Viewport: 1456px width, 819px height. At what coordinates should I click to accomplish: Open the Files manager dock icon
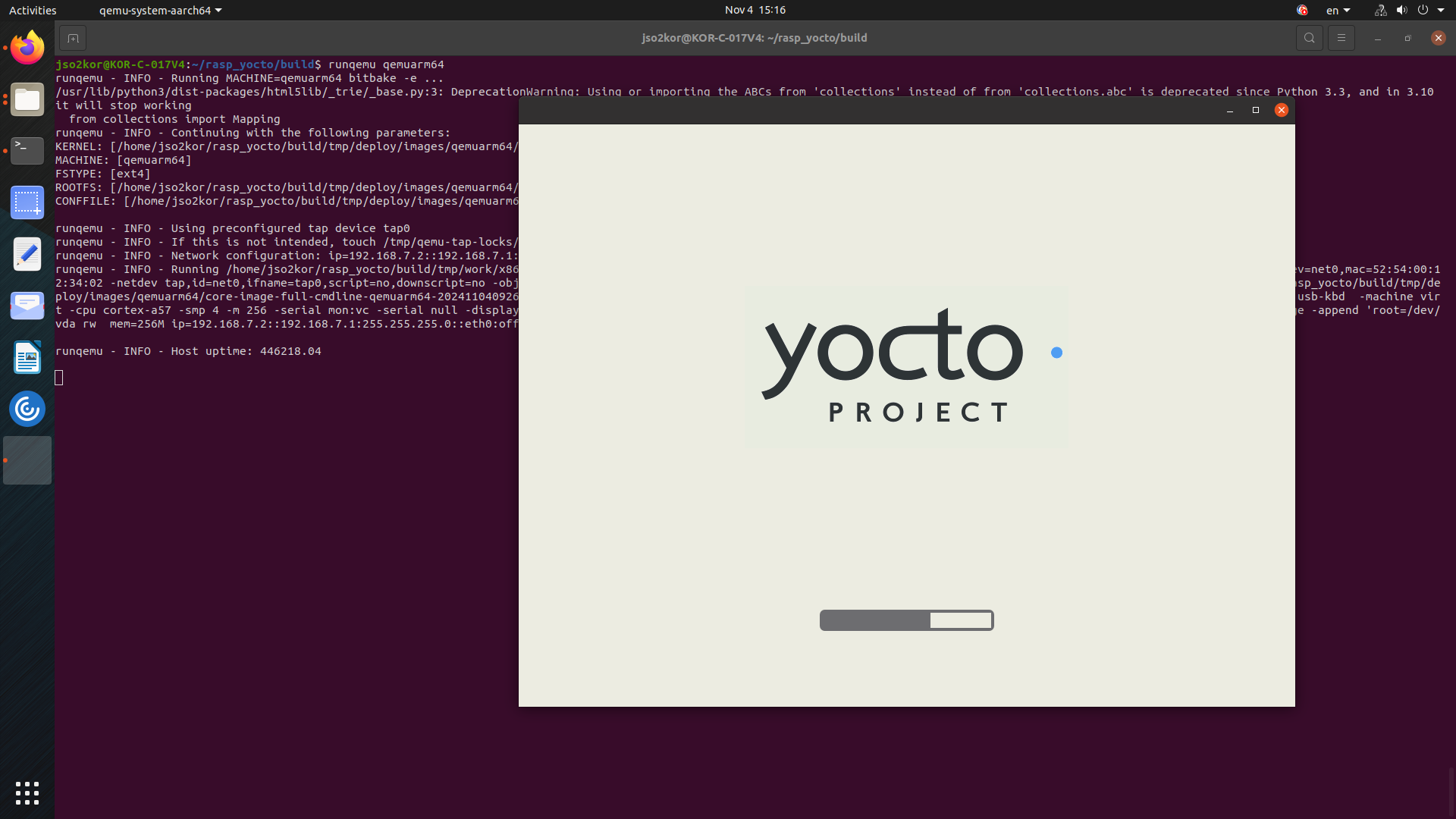click(27, 99)
